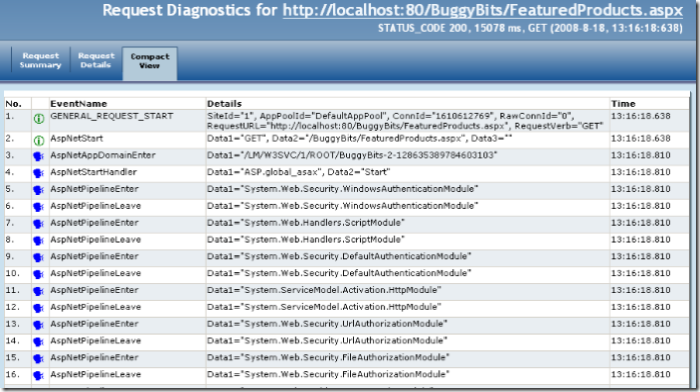Image resolution: width=700 pixels, height=392 pixels.
Task: Click the SiteId AppPoolId details in row 1
Action: coord(405,121)
